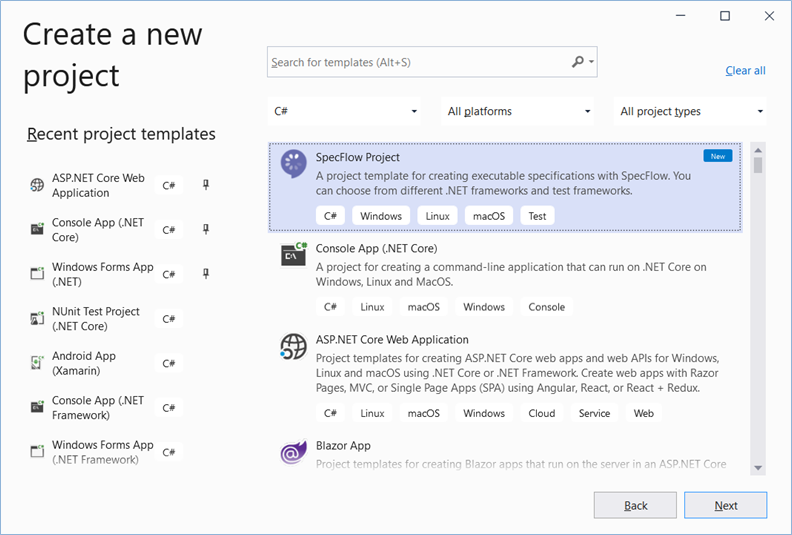Click the Service tag under ASP.NET Core
The height and width of the screenshot is (535, 792).
(x=594, y=413)
